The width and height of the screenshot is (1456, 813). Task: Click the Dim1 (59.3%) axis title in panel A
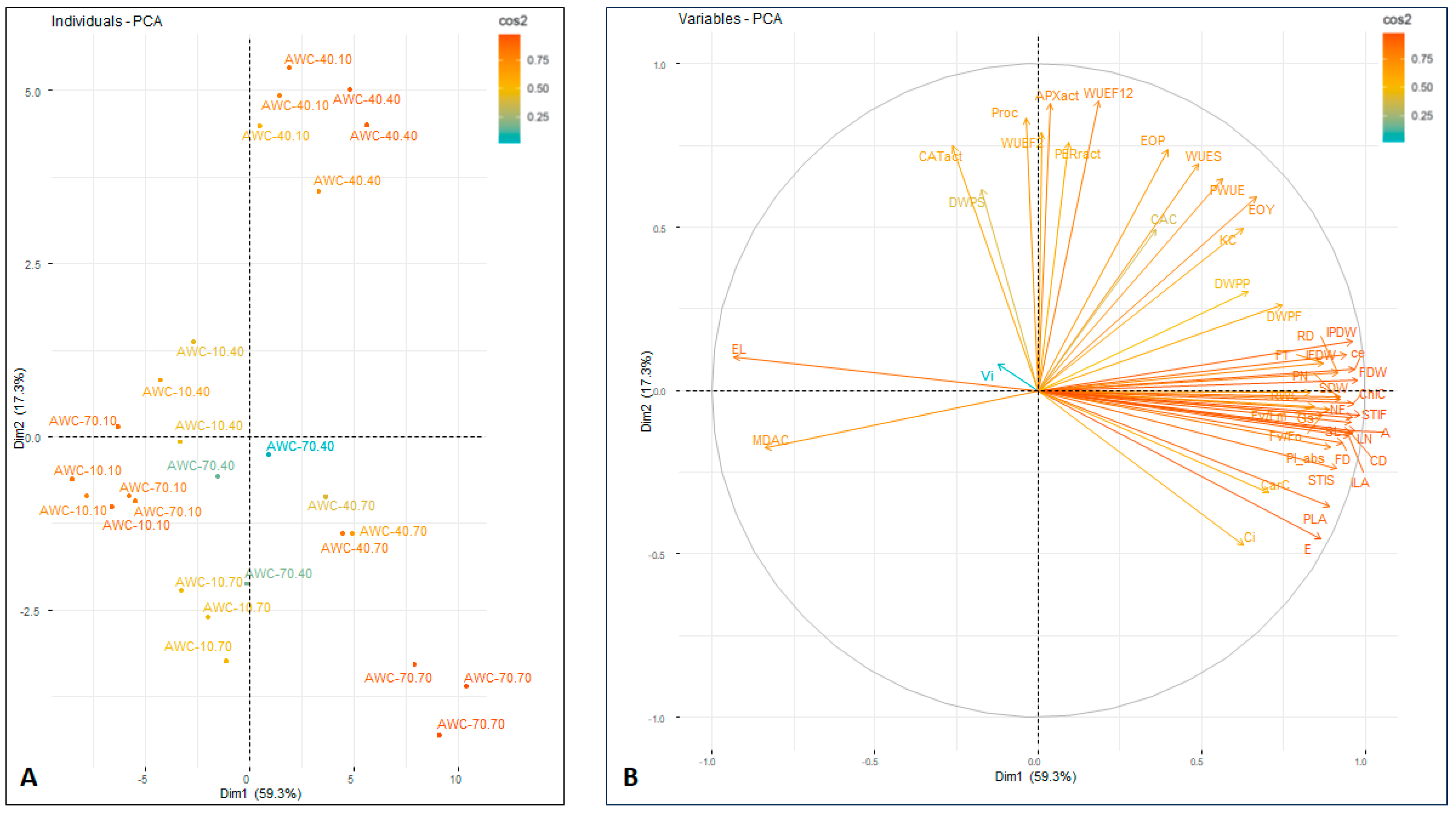261,793
